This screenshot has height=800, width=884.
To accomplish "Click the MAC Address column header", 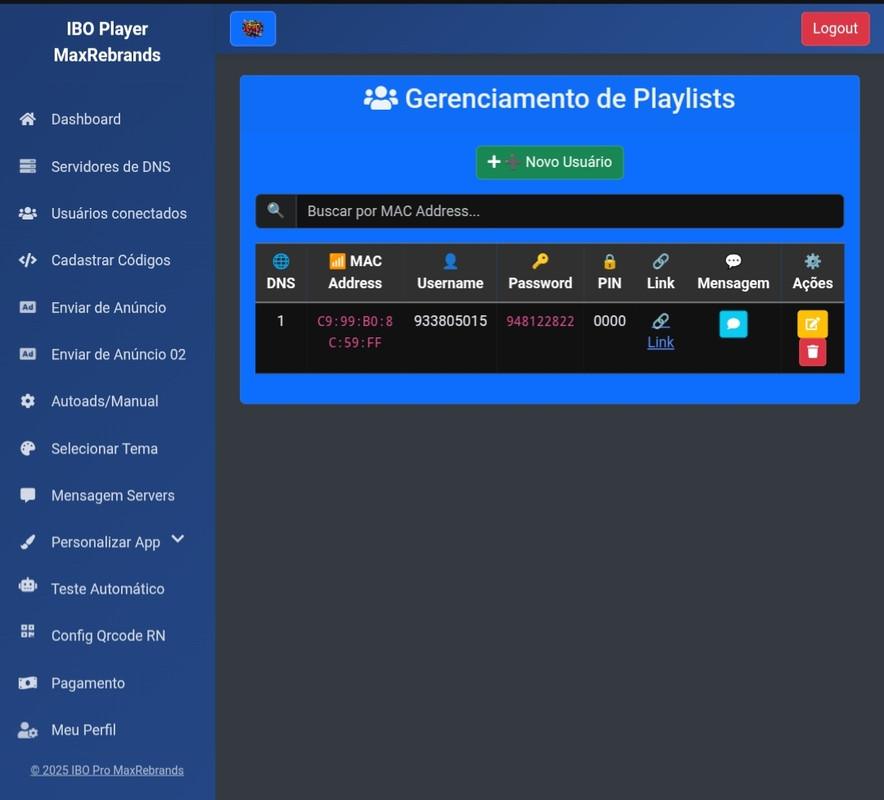I will (x=355, y=272).
